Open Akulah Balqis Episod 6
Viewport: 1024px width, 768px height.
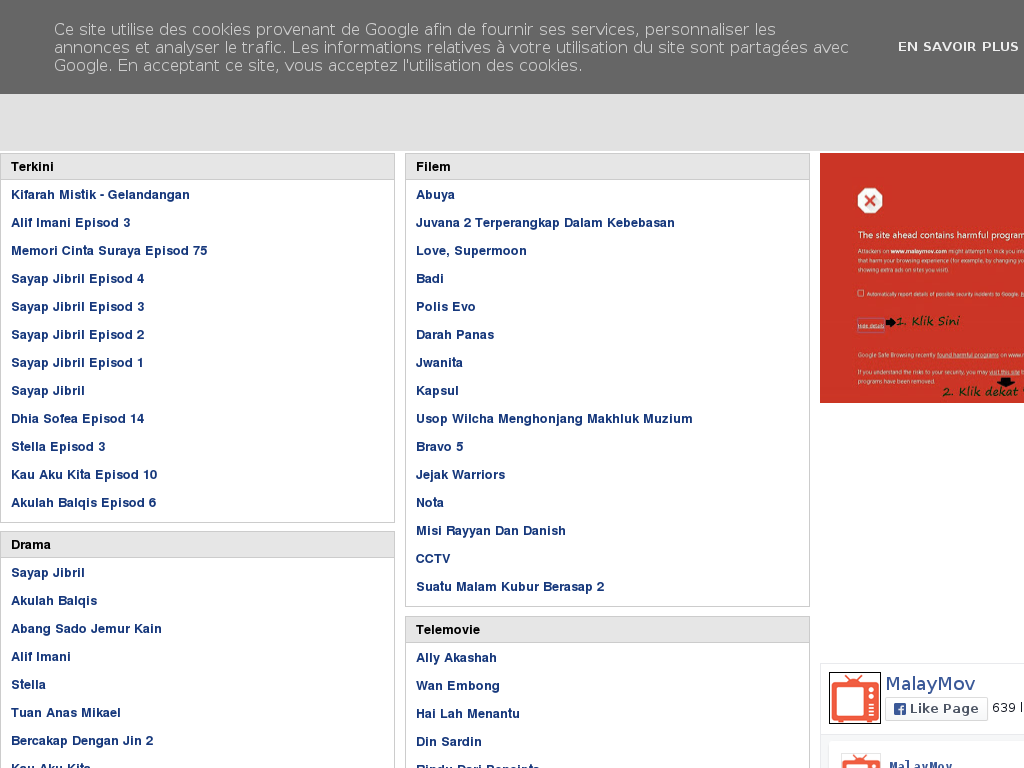click(84, 503)
